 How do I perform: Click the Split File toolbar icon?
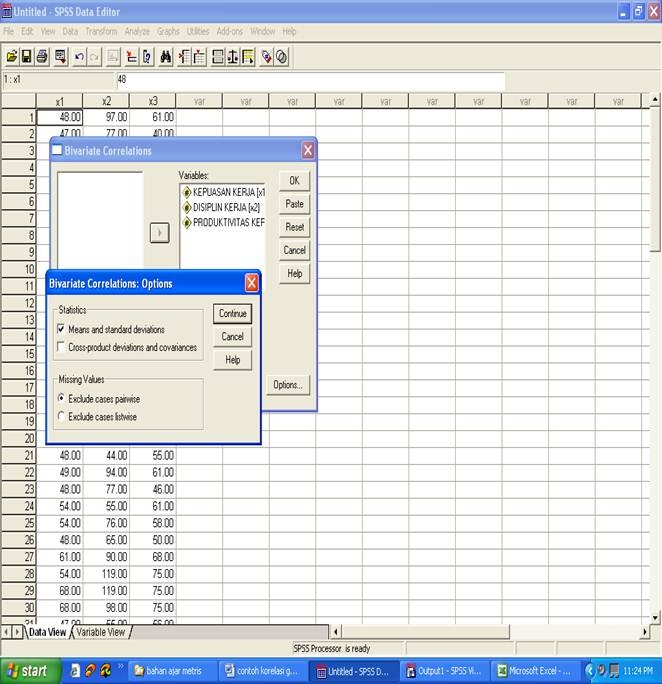(218, 57)
